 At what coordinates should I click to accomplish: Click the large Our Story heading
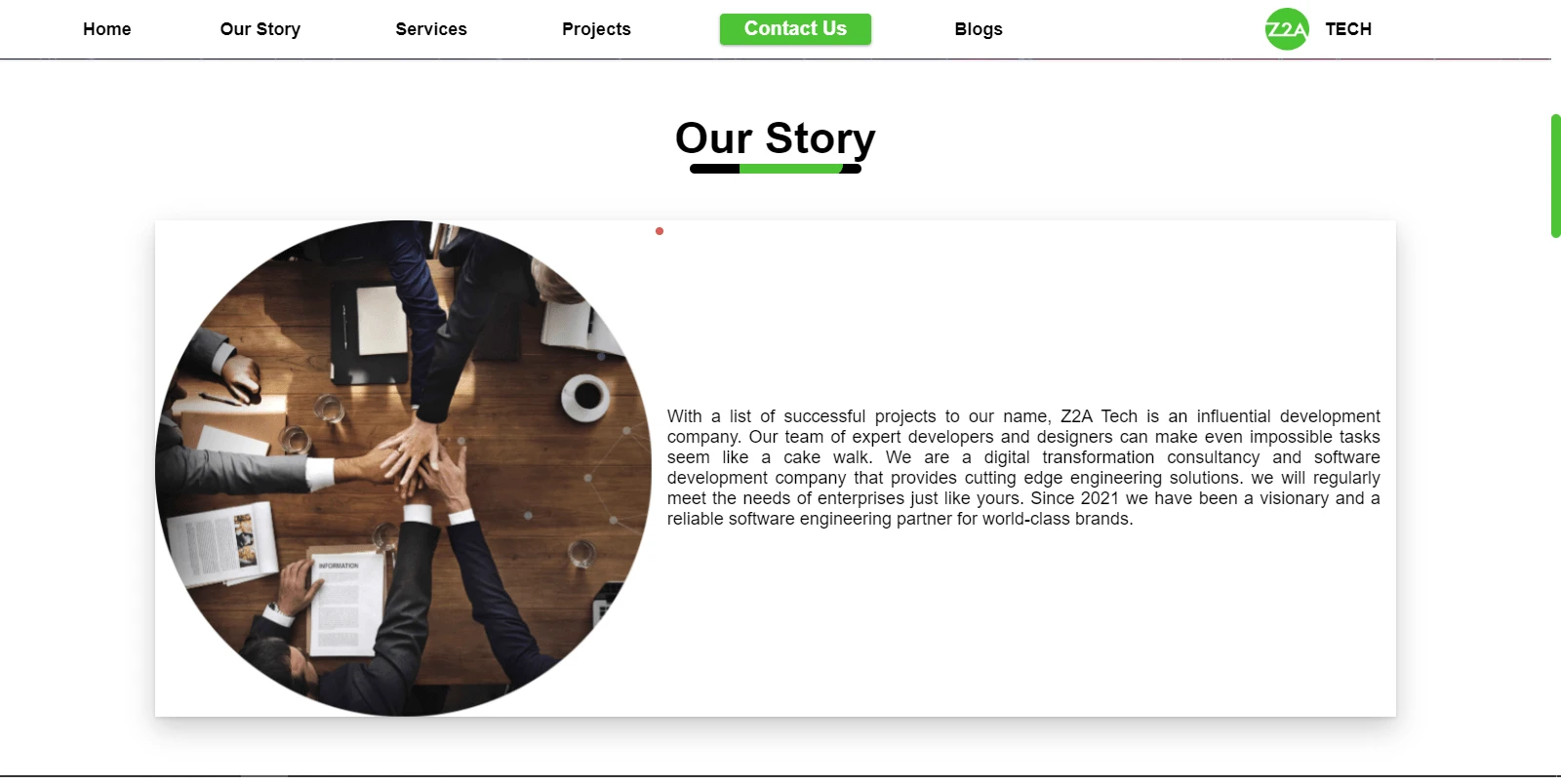point(776,138)
